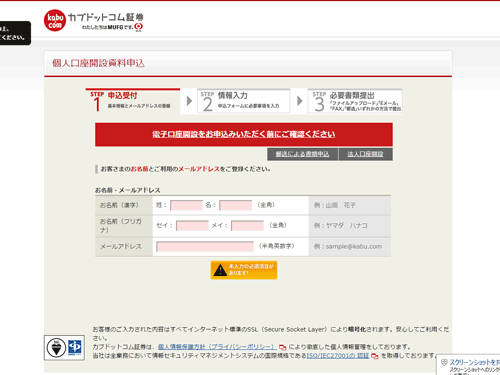Click the お名前・メールアドレス section label

pos(128,190)
